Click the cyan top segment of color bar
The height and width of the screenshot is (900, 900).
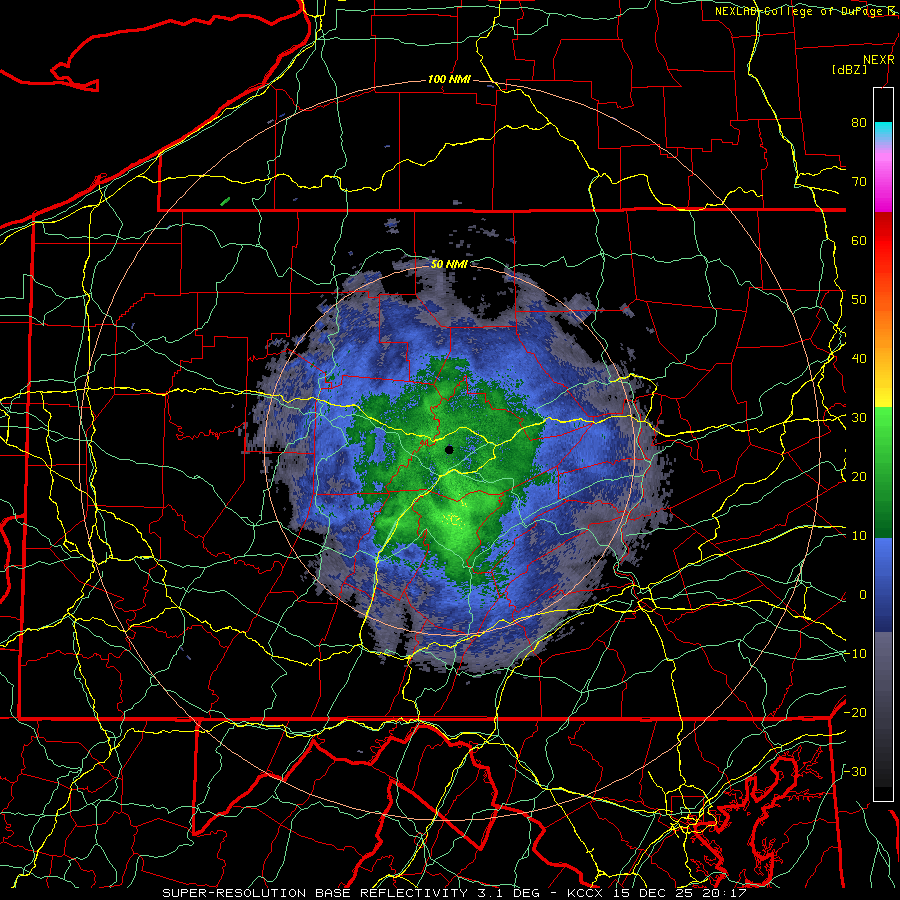tap(883, 131)
